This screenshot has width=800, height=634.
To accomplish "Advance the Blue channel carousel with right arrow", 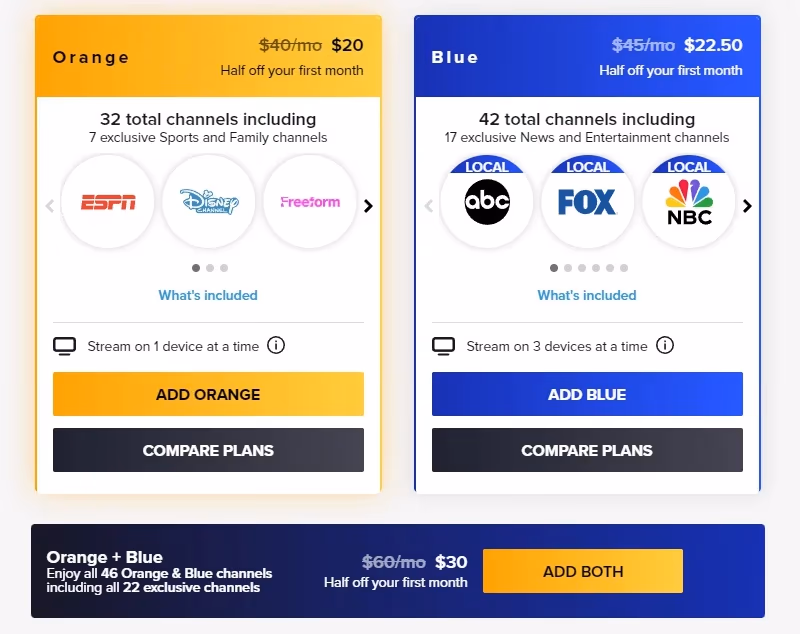I will click(x=747, y=205).
